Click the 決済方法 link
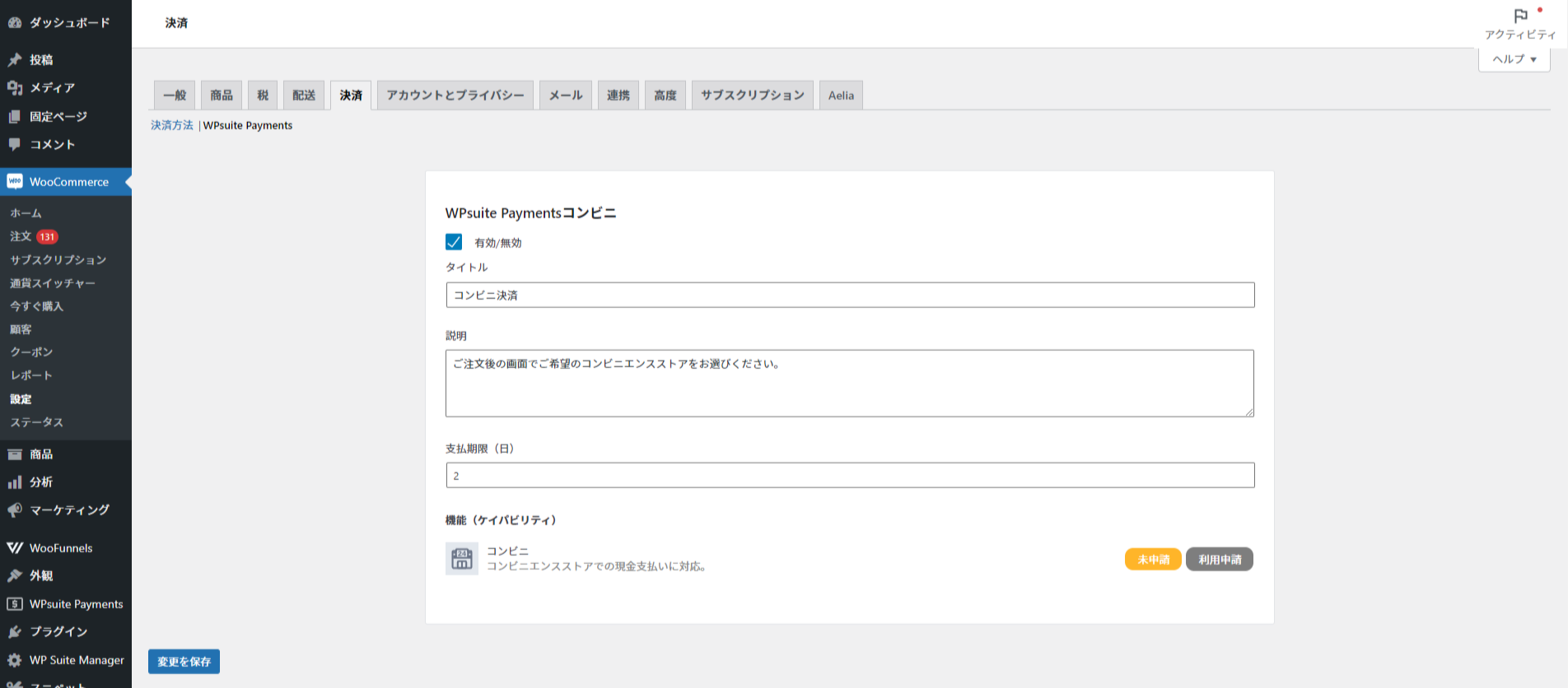This screenshot has width=1568, height=688. [x=172, y=125]
